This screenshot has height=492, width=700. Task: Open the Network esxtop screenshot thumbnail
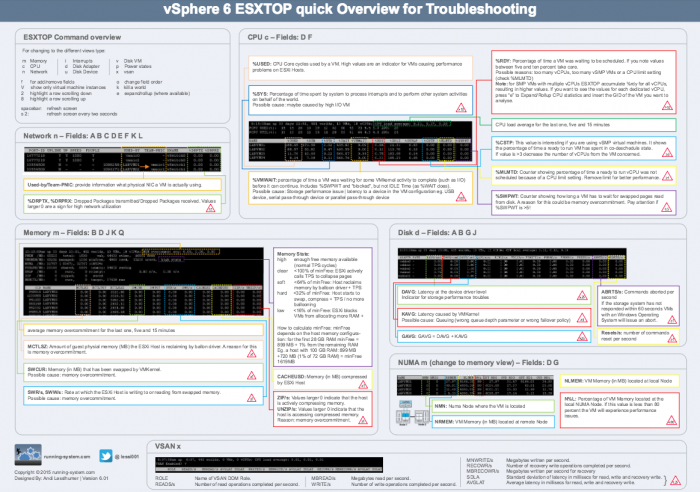[122, 159]
